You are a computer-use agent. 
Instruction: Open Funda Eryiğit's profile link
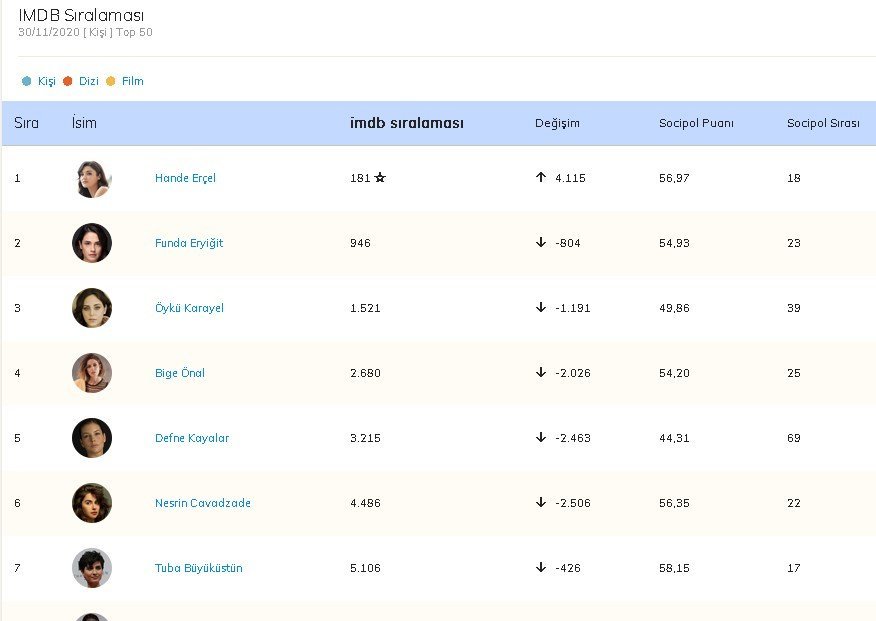click(x=189, y=243)
